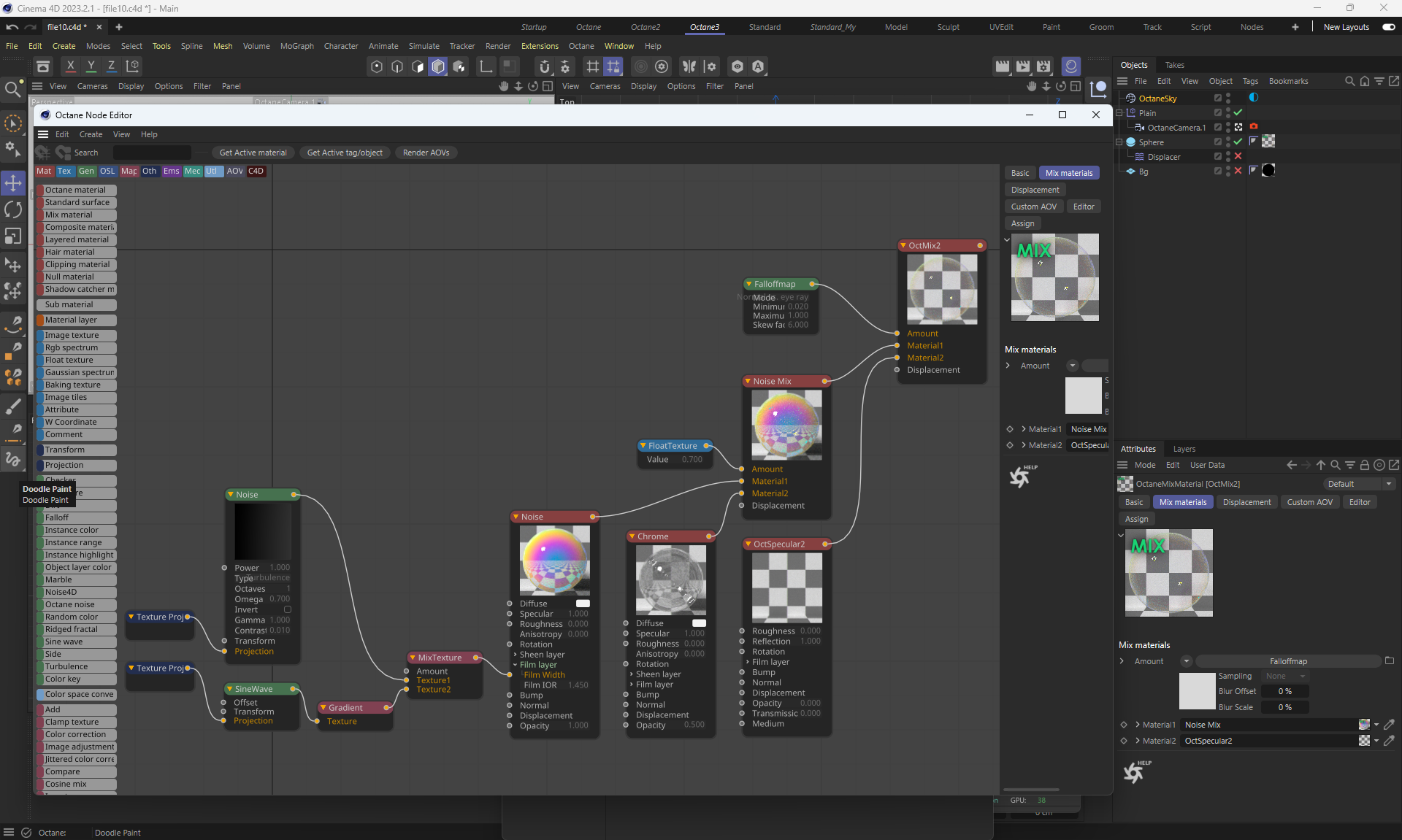Screen dimensions: 1402x840
Task: Toggle the Invert checkbox on Noise node
Action: tap(288, 609)
